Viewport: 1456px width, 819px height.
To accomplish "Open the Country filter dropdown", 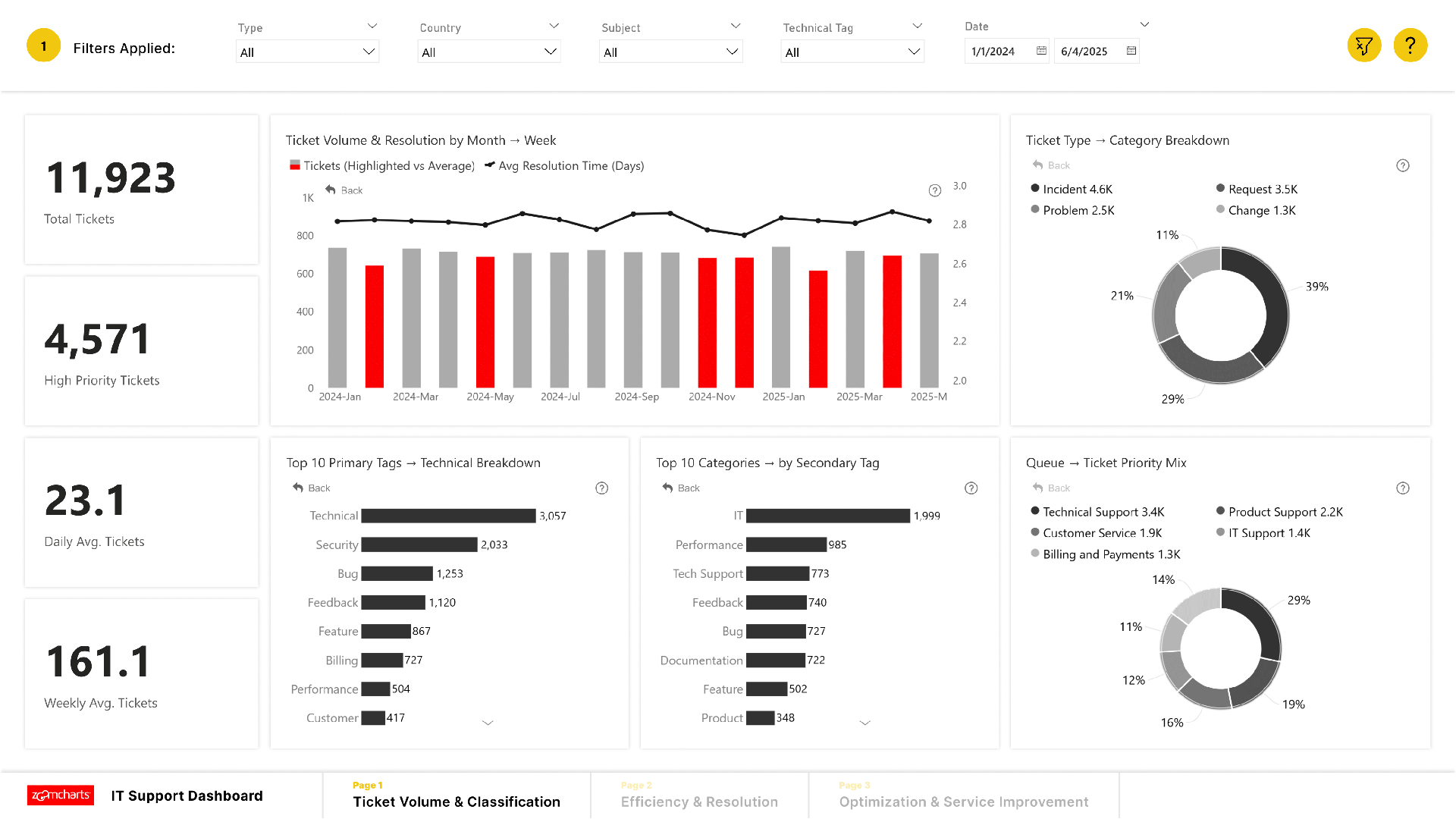I will (x=488, y=52).
